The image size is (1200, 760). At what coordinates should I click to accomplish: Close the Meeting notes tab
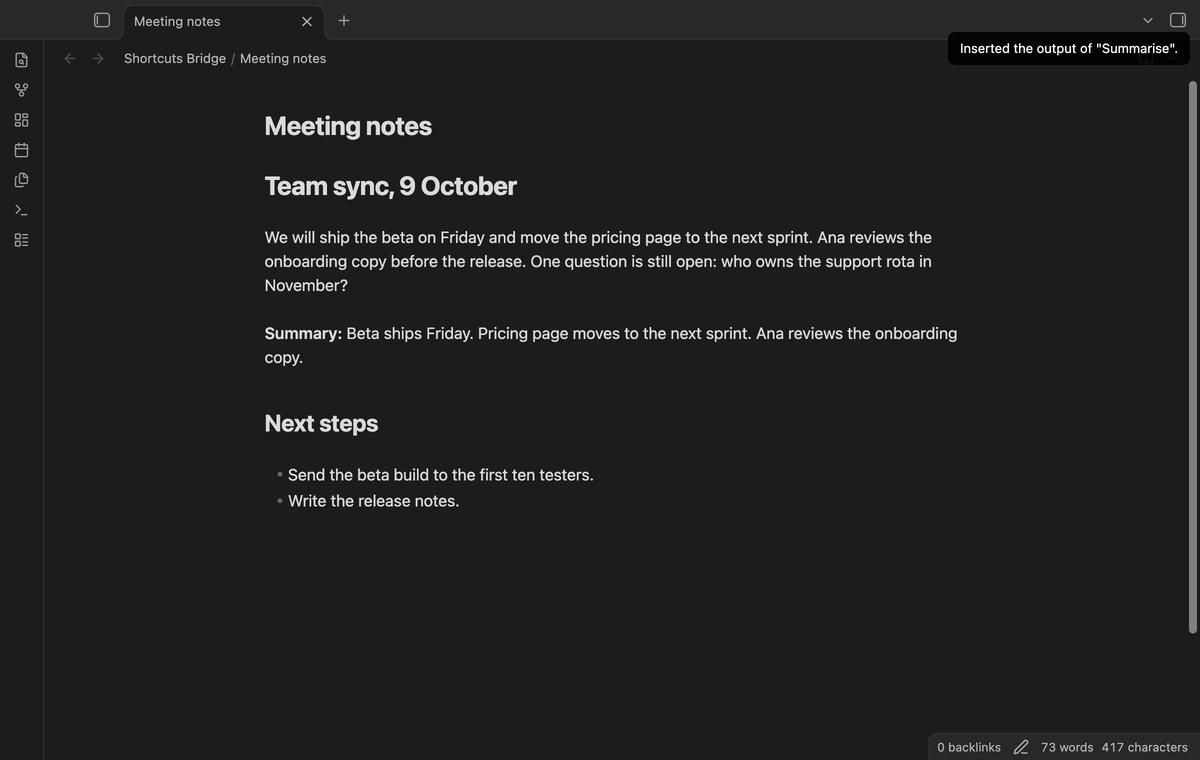point(307,21)
